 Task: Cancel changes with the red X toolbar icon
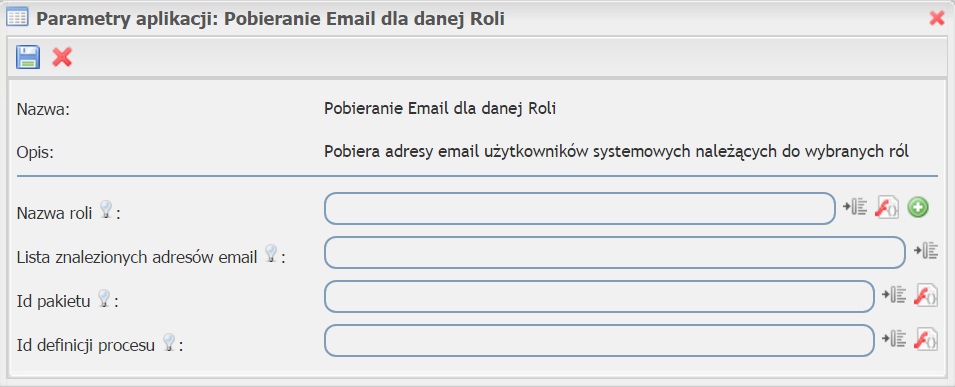62,57
